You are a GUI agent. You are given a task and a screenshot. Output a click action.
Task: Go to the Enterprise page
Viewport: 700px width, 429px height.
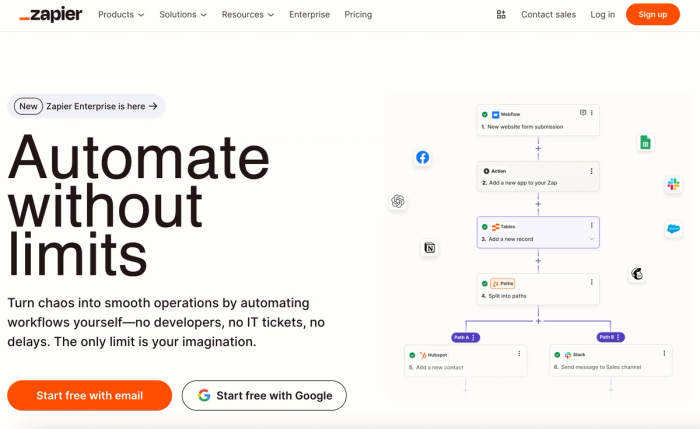coord(309,15)
